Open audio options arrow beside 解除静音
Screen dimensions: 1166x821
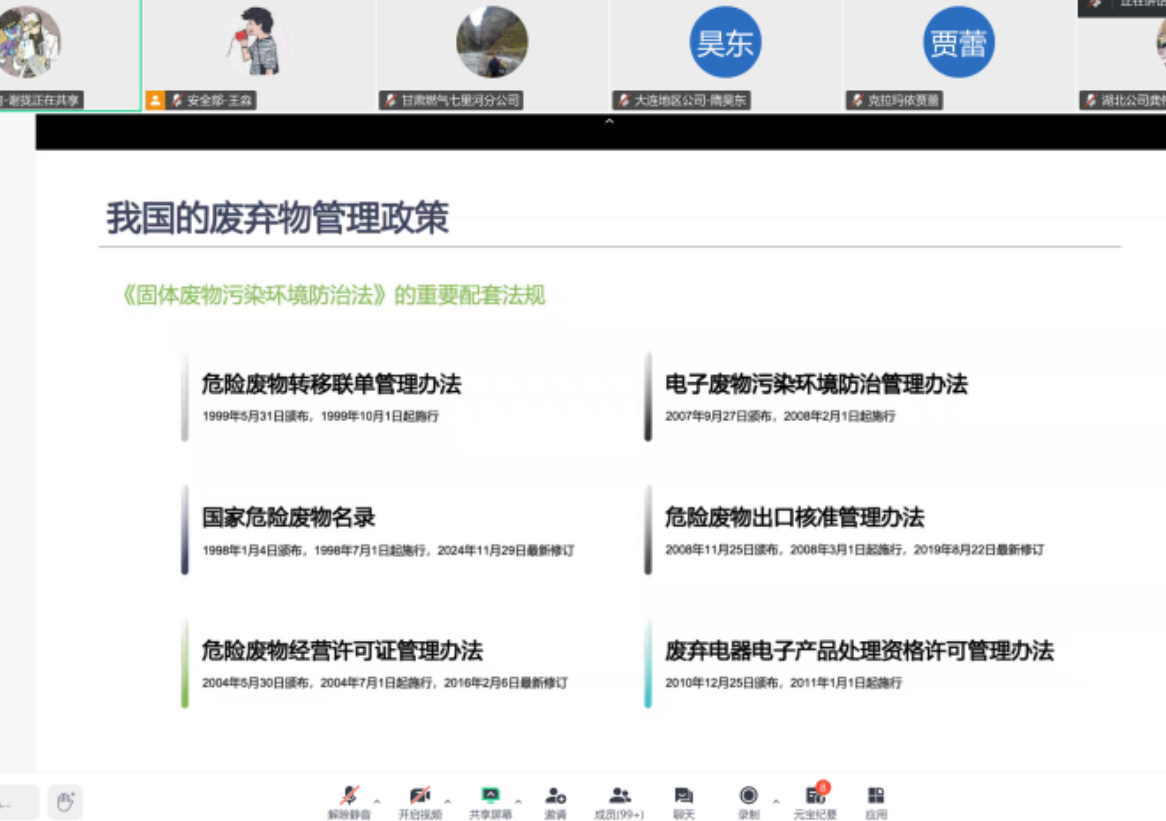pyautogui.click(x=377, y=802)
